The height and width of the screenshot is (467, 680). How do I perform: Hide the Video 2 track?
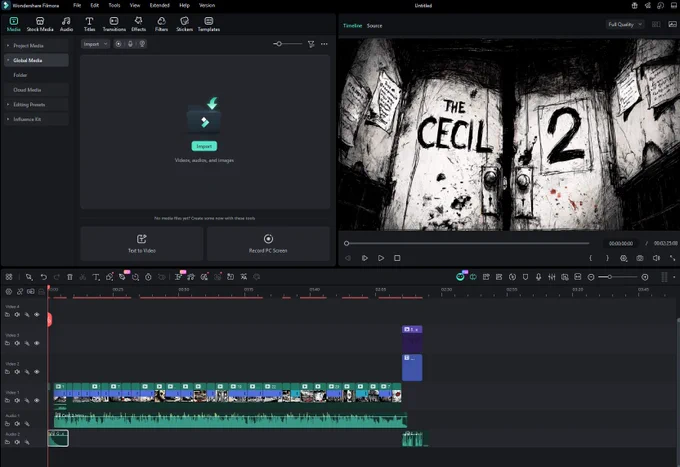point(37,372)
